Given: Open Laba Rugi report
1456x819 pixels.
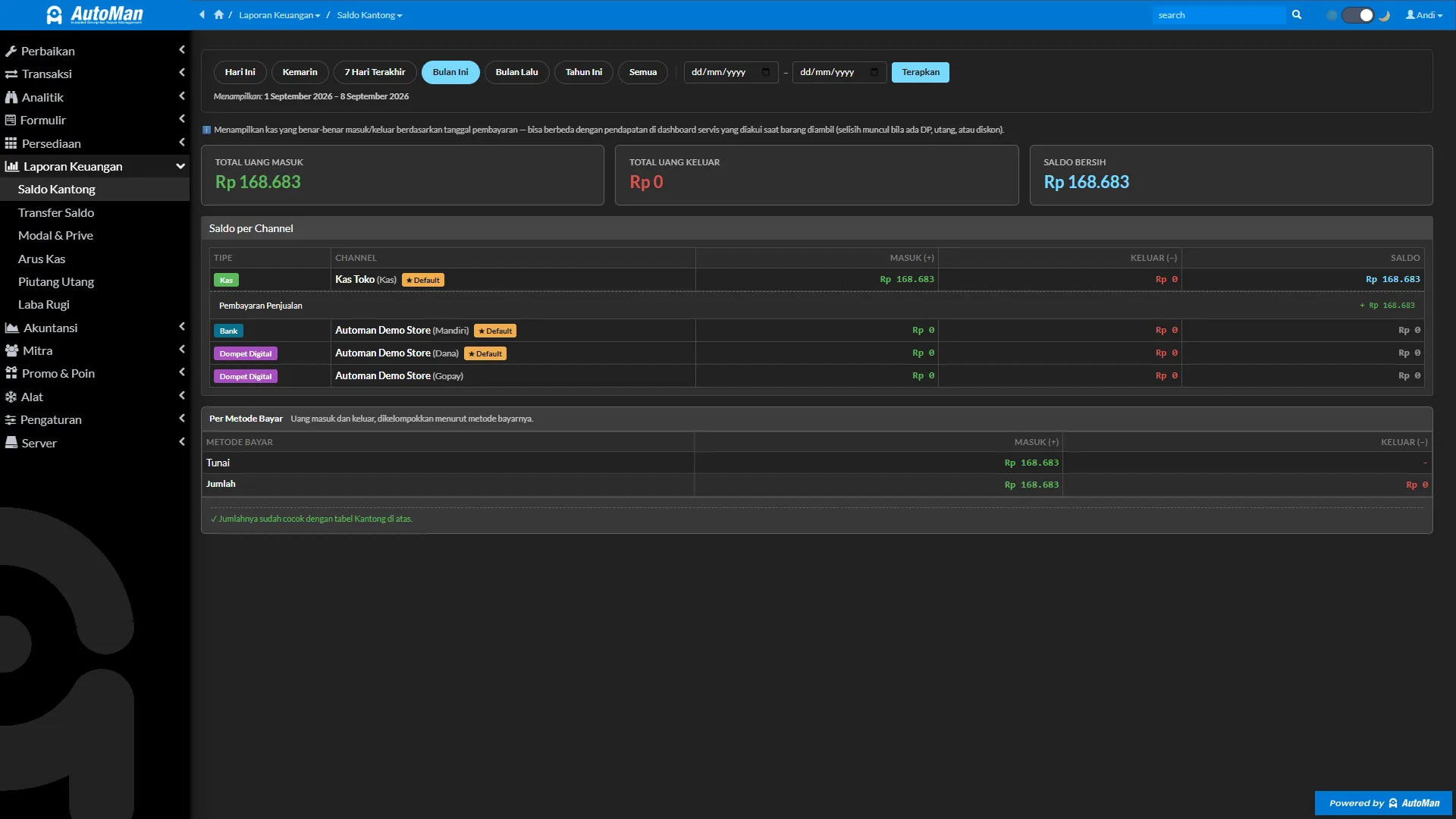Looking at the screenshot, I should [x=95, y=305].
